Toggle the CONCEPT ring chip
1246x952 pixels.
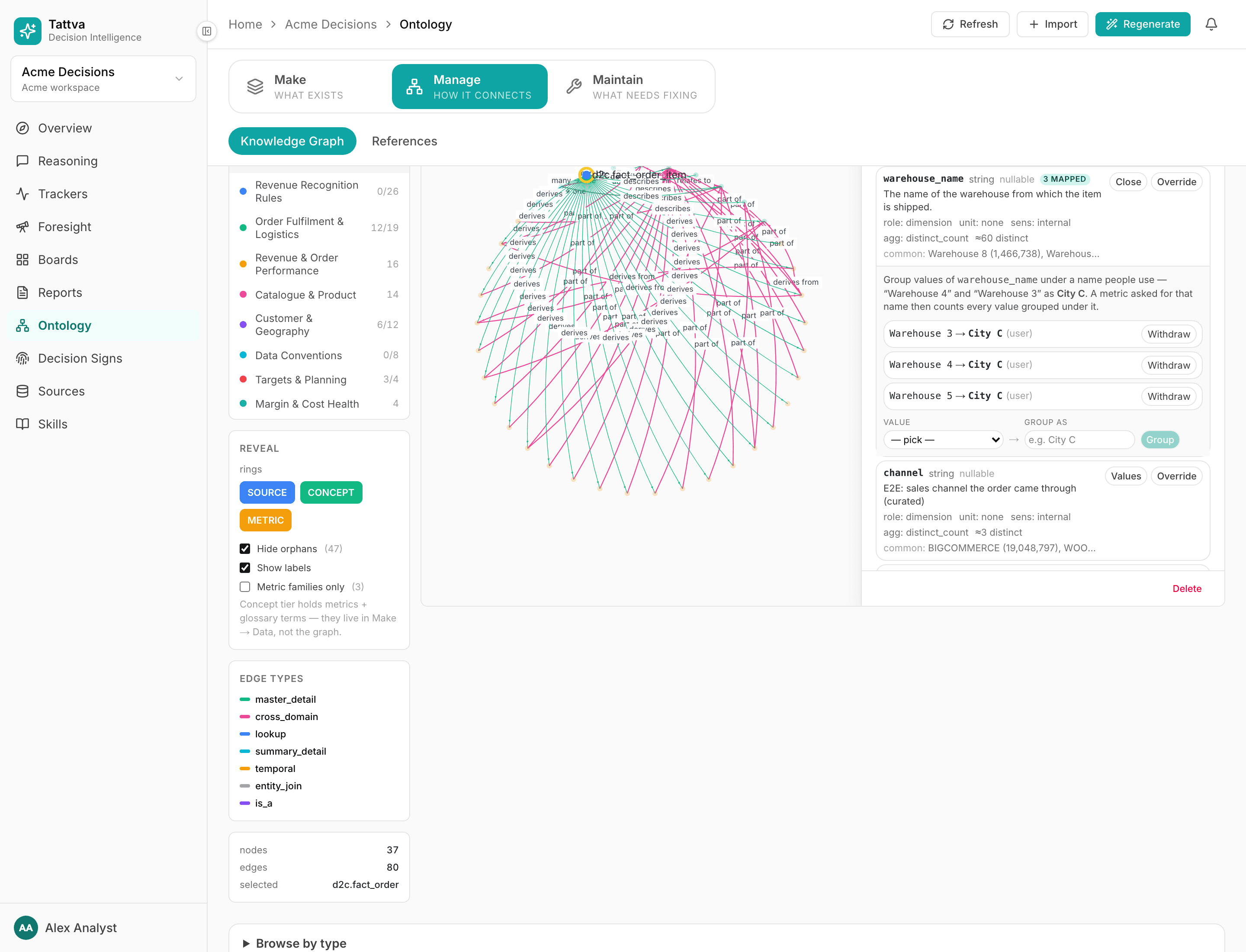point(331,492)
